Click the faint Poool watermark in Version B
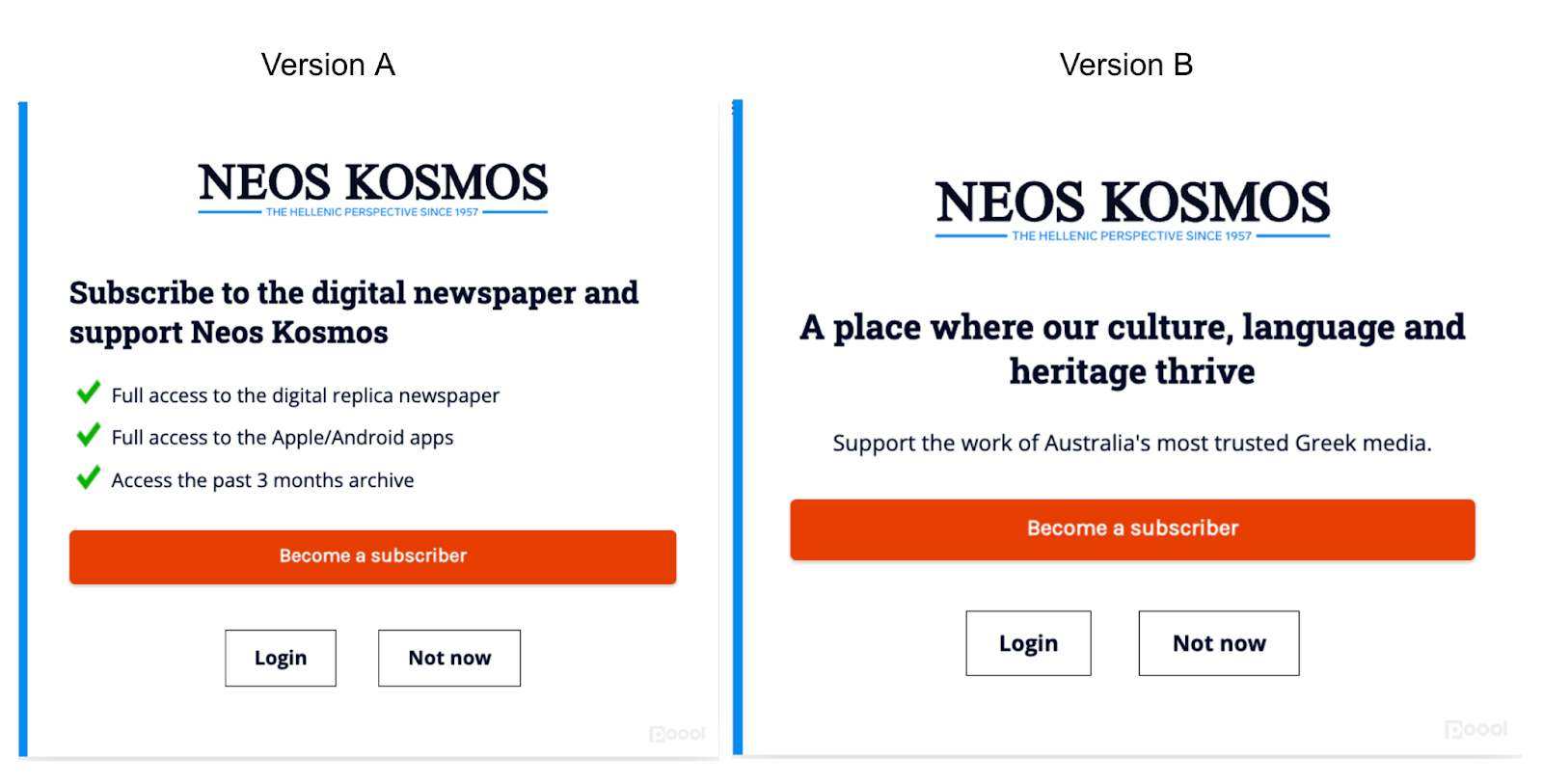Viewport: 1543px width, 784px height. coord(1476,730)
